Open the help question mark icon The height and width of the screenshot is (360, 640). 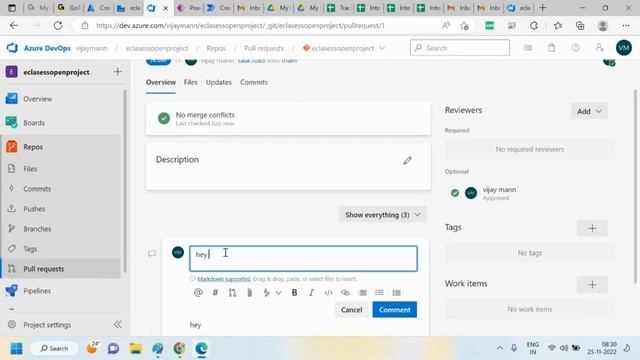pos(576,48)
